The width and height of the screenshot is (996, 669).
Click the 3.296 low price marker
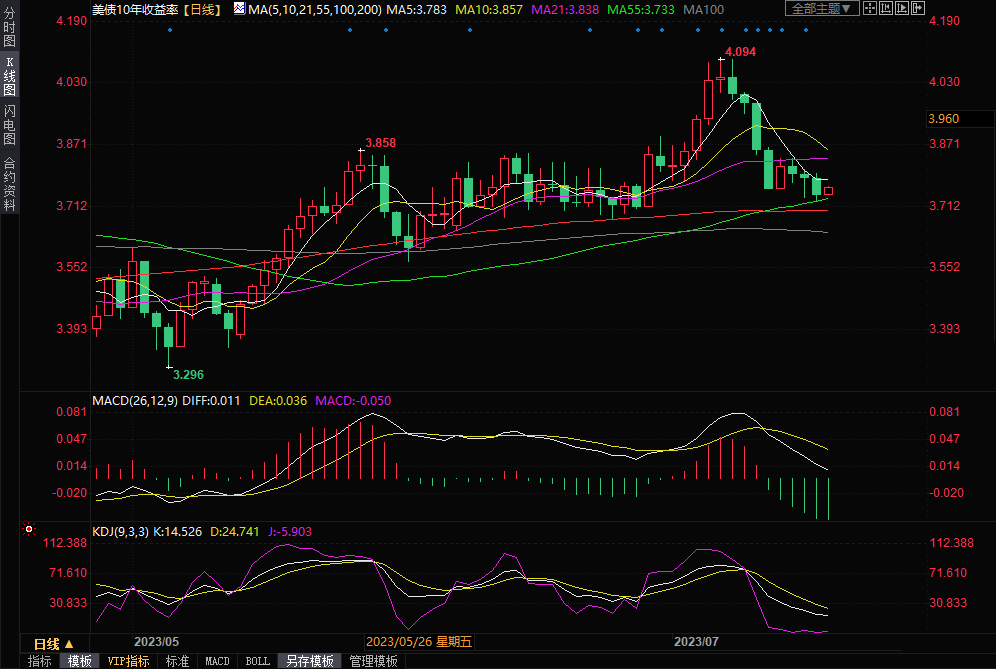(x=188, y=375)
